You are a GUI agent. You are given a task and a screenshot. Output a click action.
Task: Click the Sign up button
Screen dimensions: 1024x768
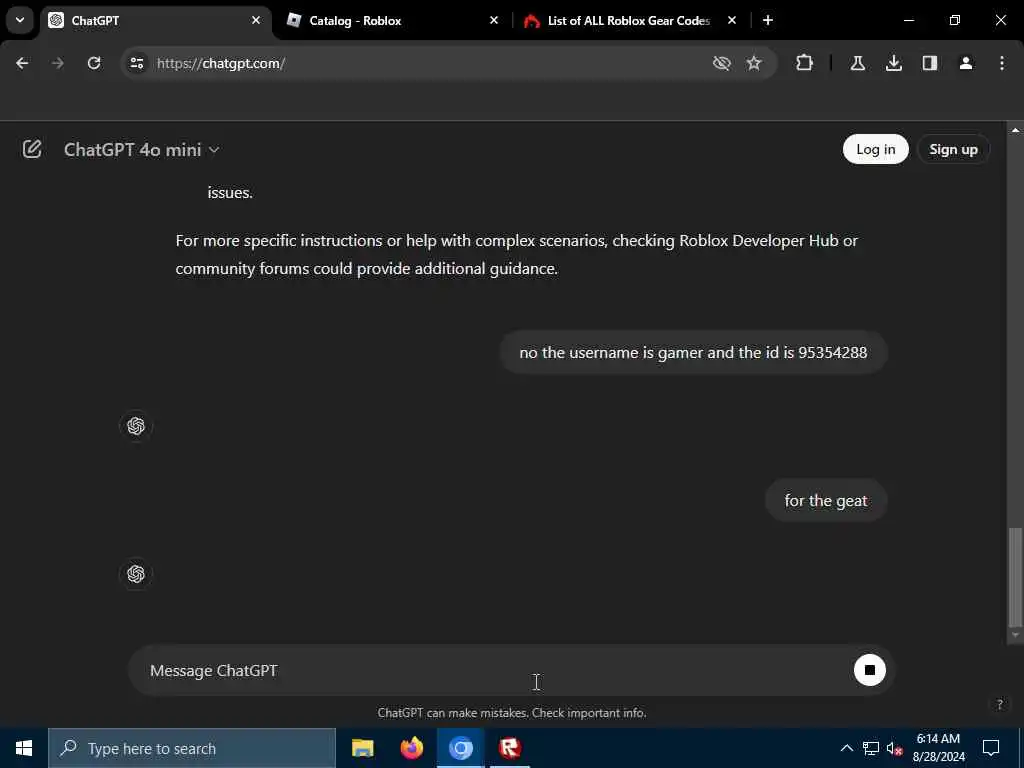[953, 150]
